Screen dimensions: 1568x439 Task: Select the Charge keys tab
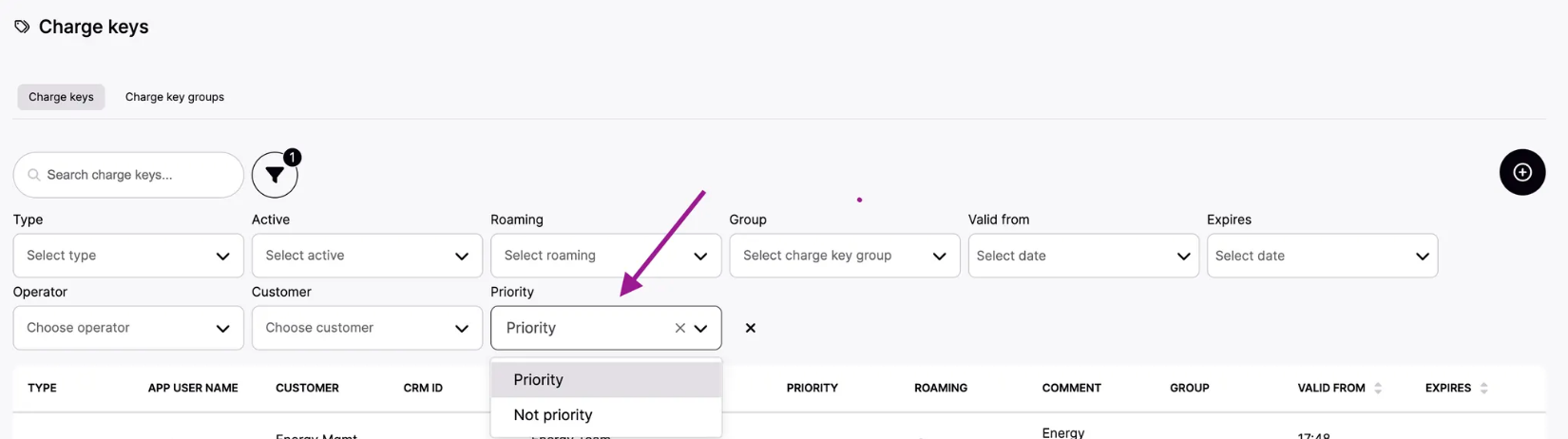pos(61,97)
